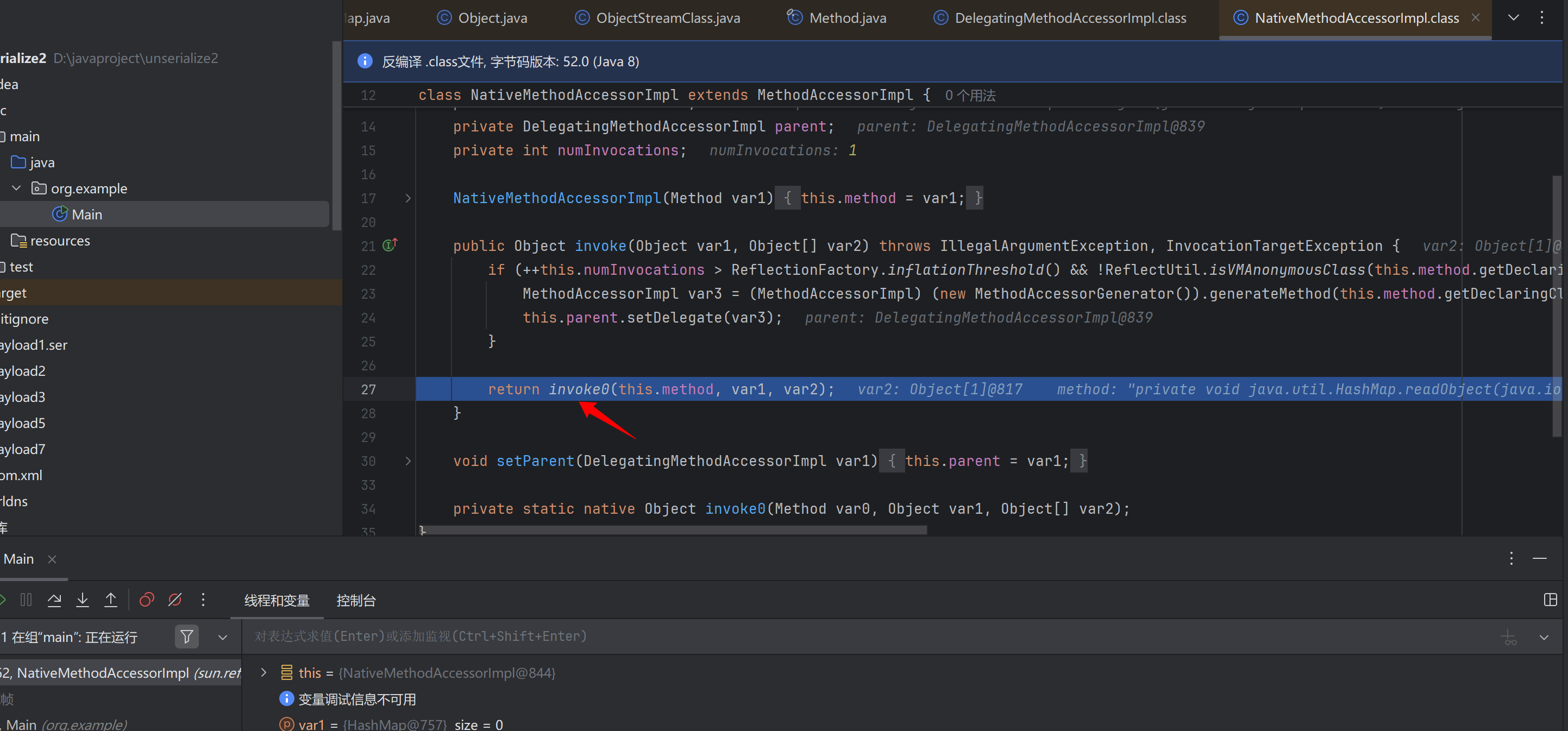The width and height of the screenshot is (1568, 731).
Task: Open the debug panel layout settings icon
Action: 1551,600
